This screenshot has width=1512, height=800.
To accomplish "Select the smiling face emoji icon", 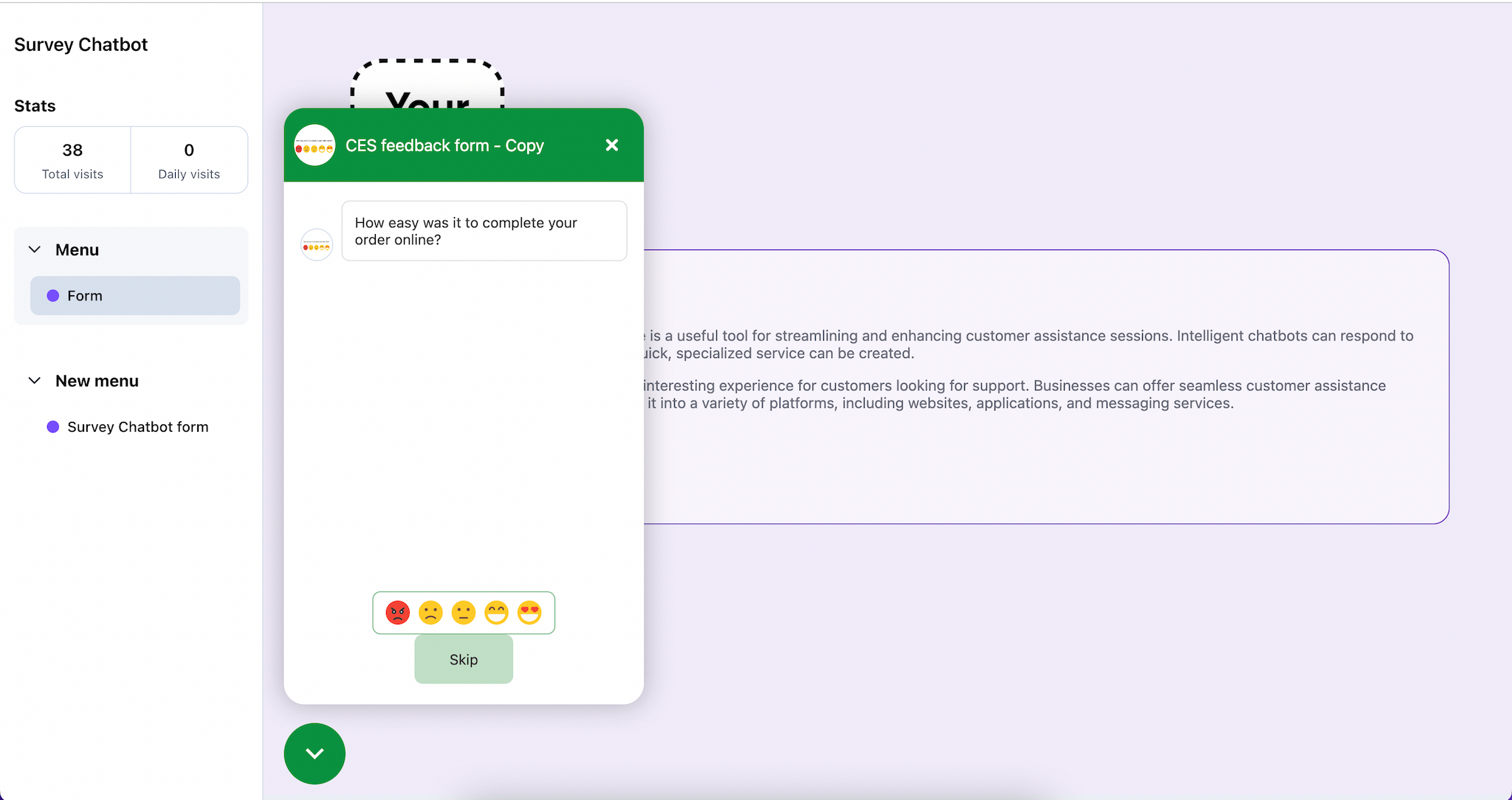I will 496,613.
